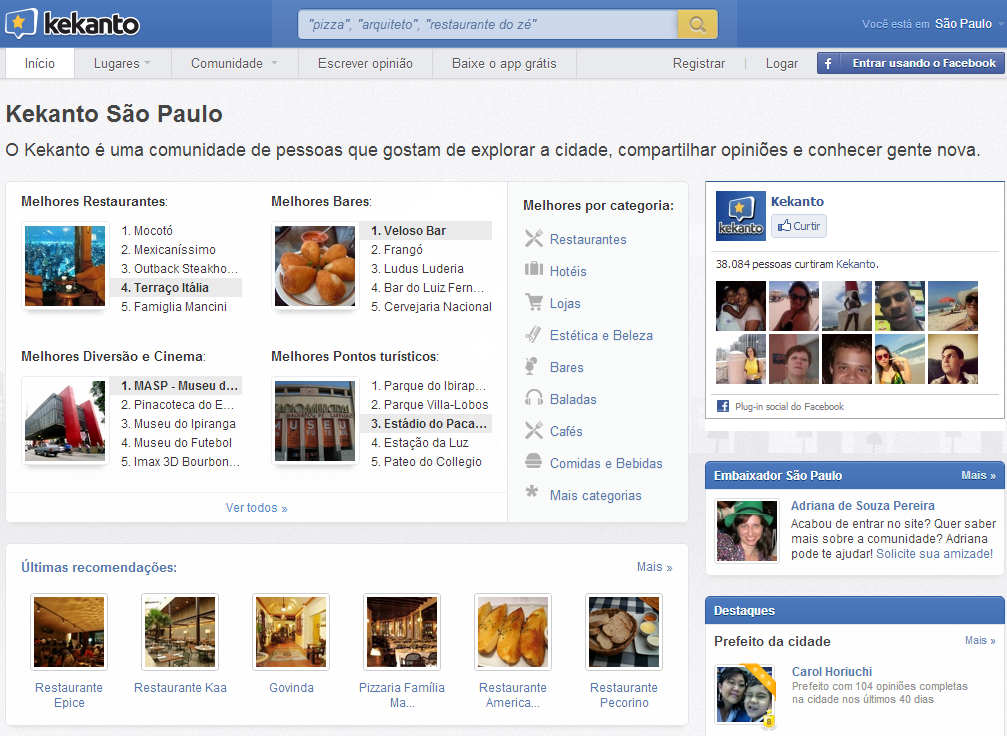Click the Lojas shopping cart icon
This screenshot has width=1007, height=736.
[x=534, y=301]
